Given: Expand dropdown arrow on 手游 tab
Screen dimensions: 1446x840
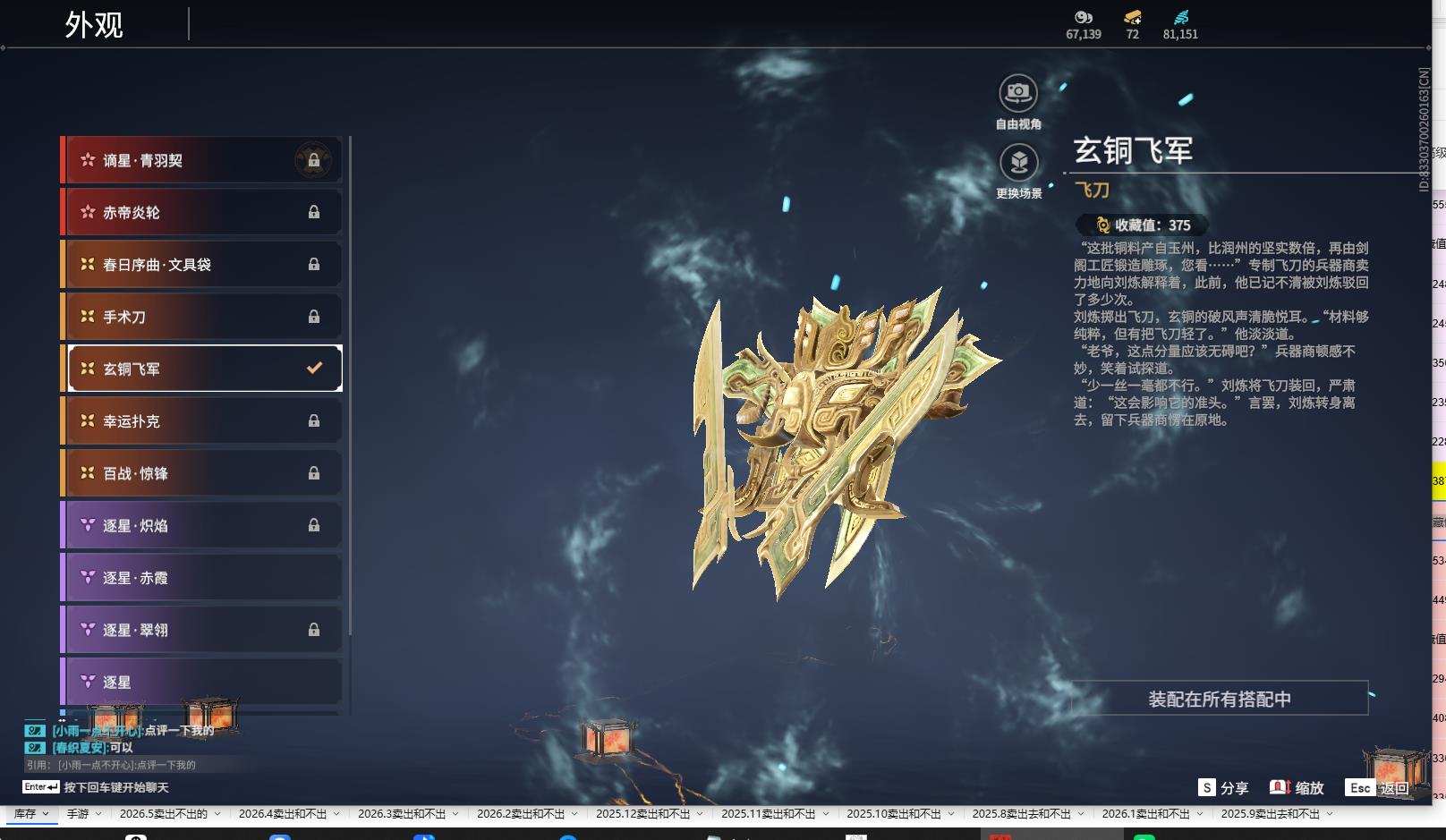Looking at the screenshot, I should click(x=98, y=814).
